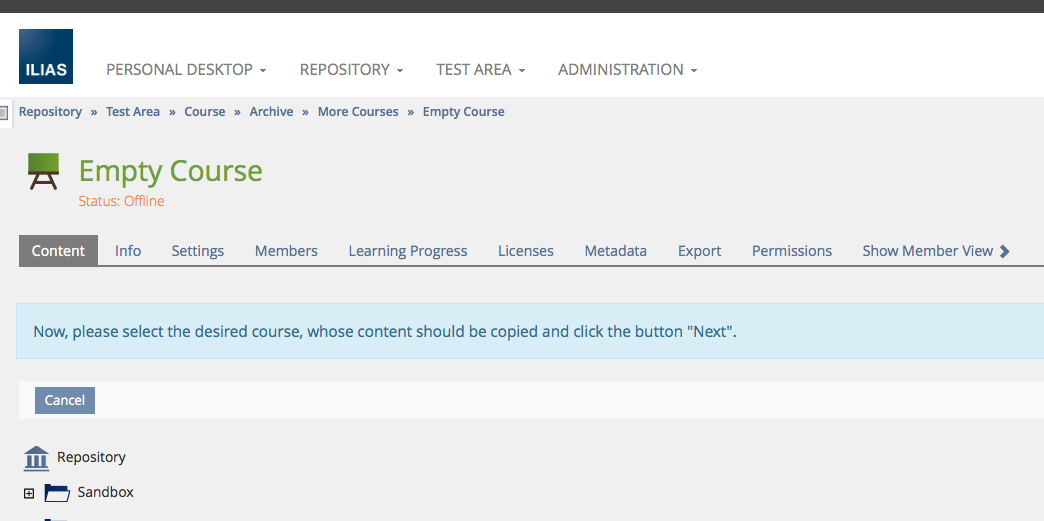Navigate to More Courses breadcrumb
Screen dimensions: 1044x521
(358, 112)
